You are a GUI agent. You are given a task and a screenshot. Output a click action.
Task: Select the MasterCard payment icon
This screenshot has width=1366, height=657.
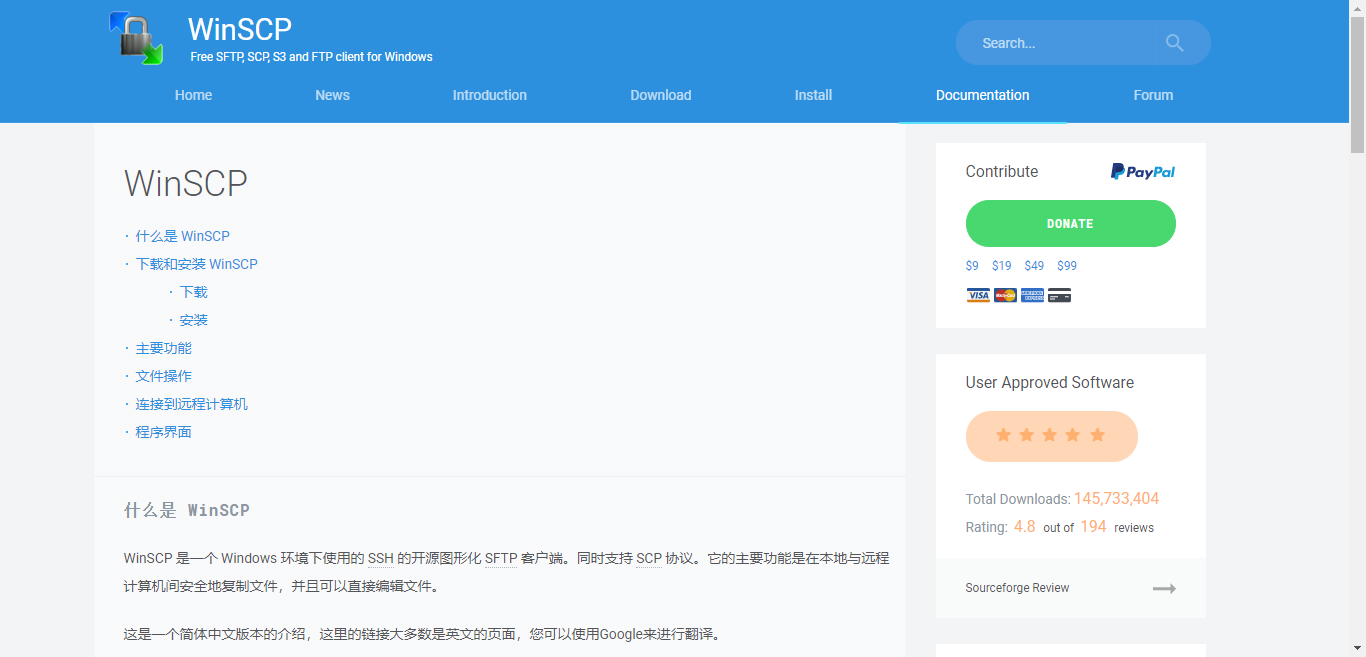(x=1005, y=294)
